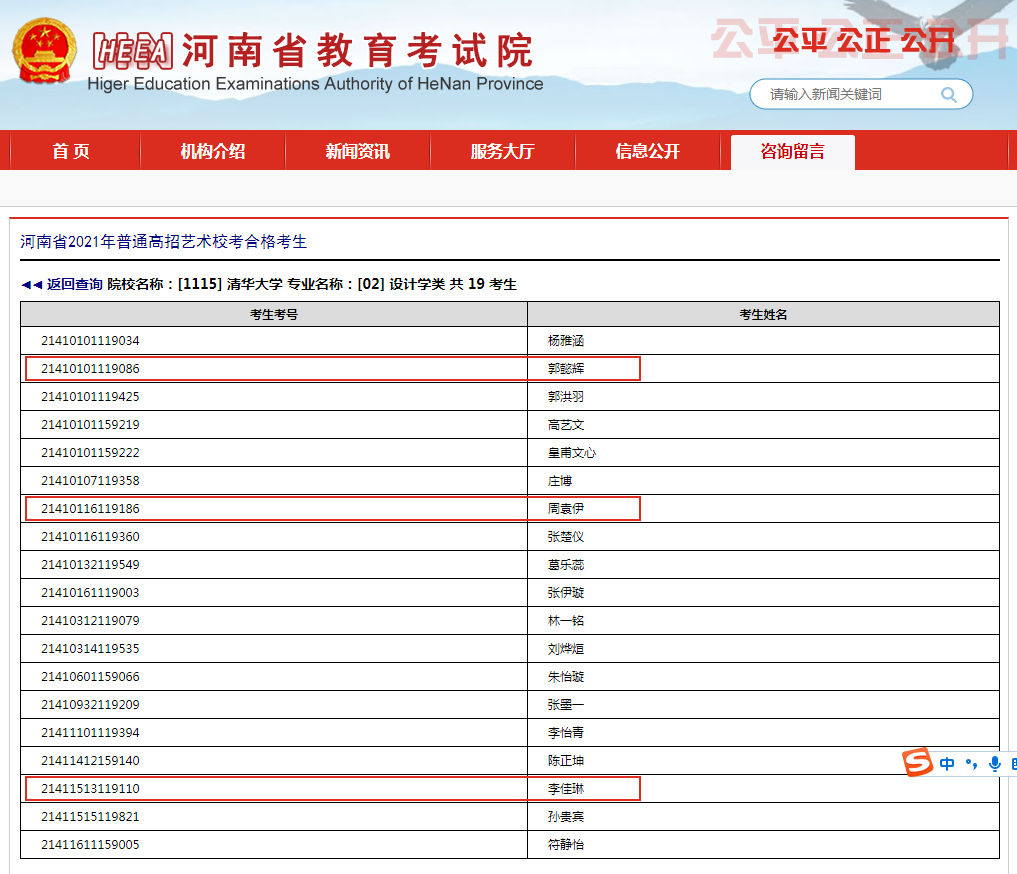
Task: Click the name 李怡青
Action: (566, 732)
